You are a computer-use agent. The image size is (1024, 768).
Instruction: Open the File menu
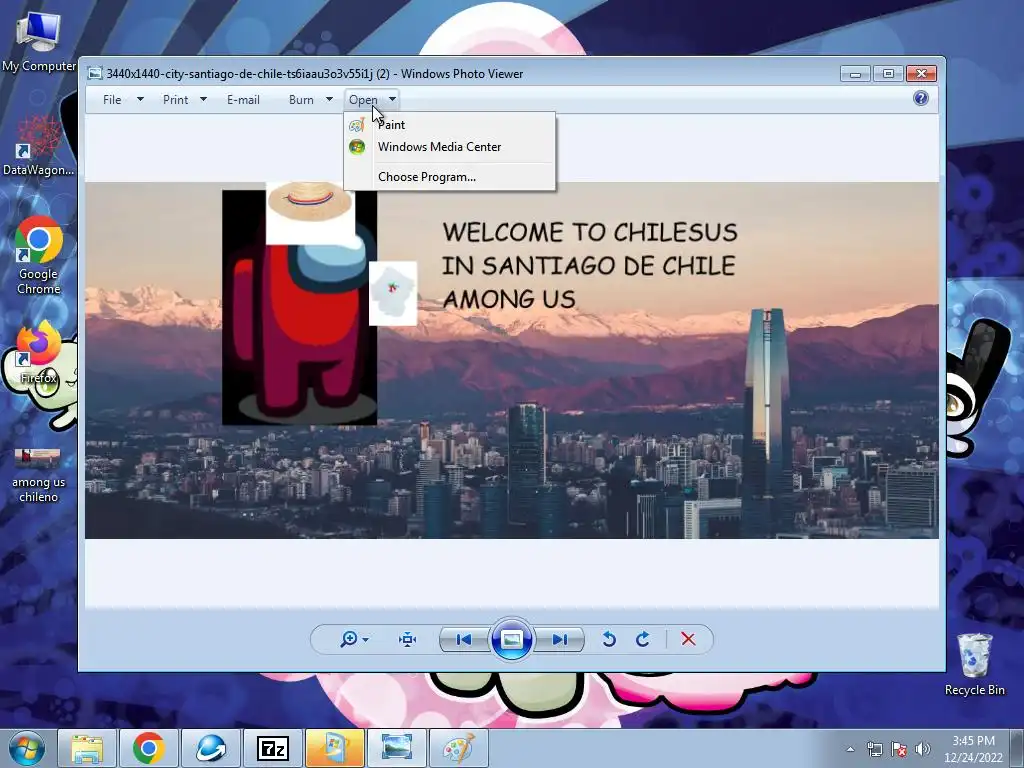tap(112, 100)
